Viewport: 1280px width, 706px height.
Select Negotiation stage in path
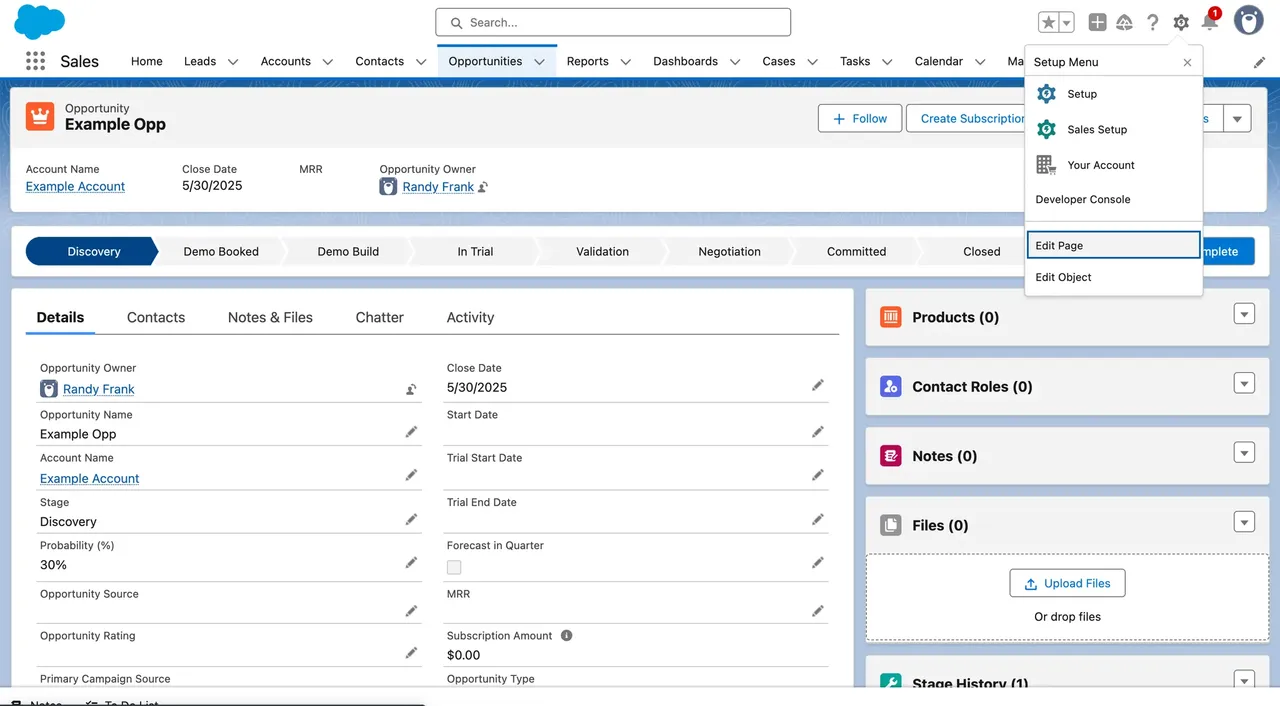[x=729, y=251]
